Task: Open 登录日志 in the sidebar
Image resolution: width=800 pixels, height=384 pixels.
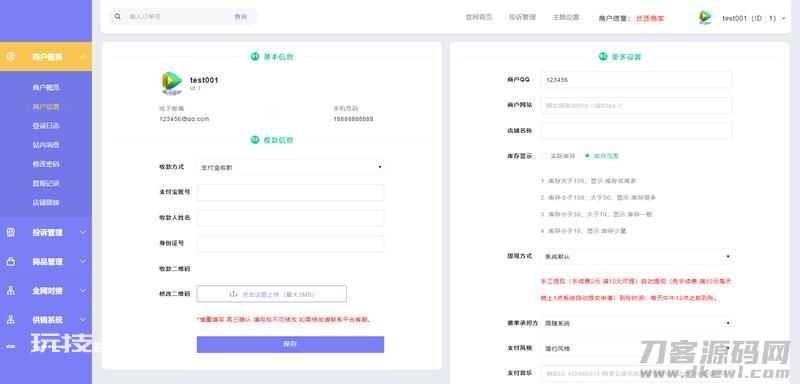Action: tap(46, 126)
